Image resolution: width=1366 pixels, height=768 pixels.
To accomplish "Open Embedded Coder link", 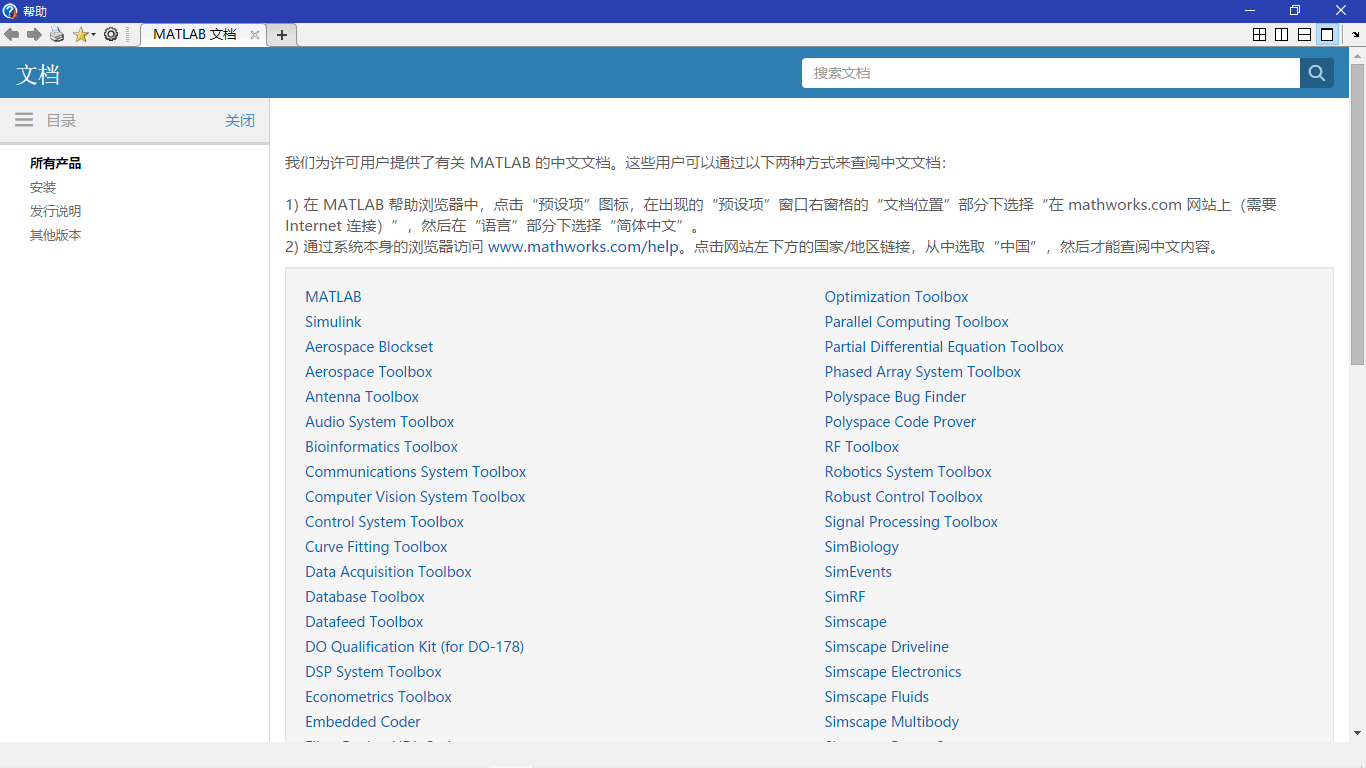I will [363, 722].
